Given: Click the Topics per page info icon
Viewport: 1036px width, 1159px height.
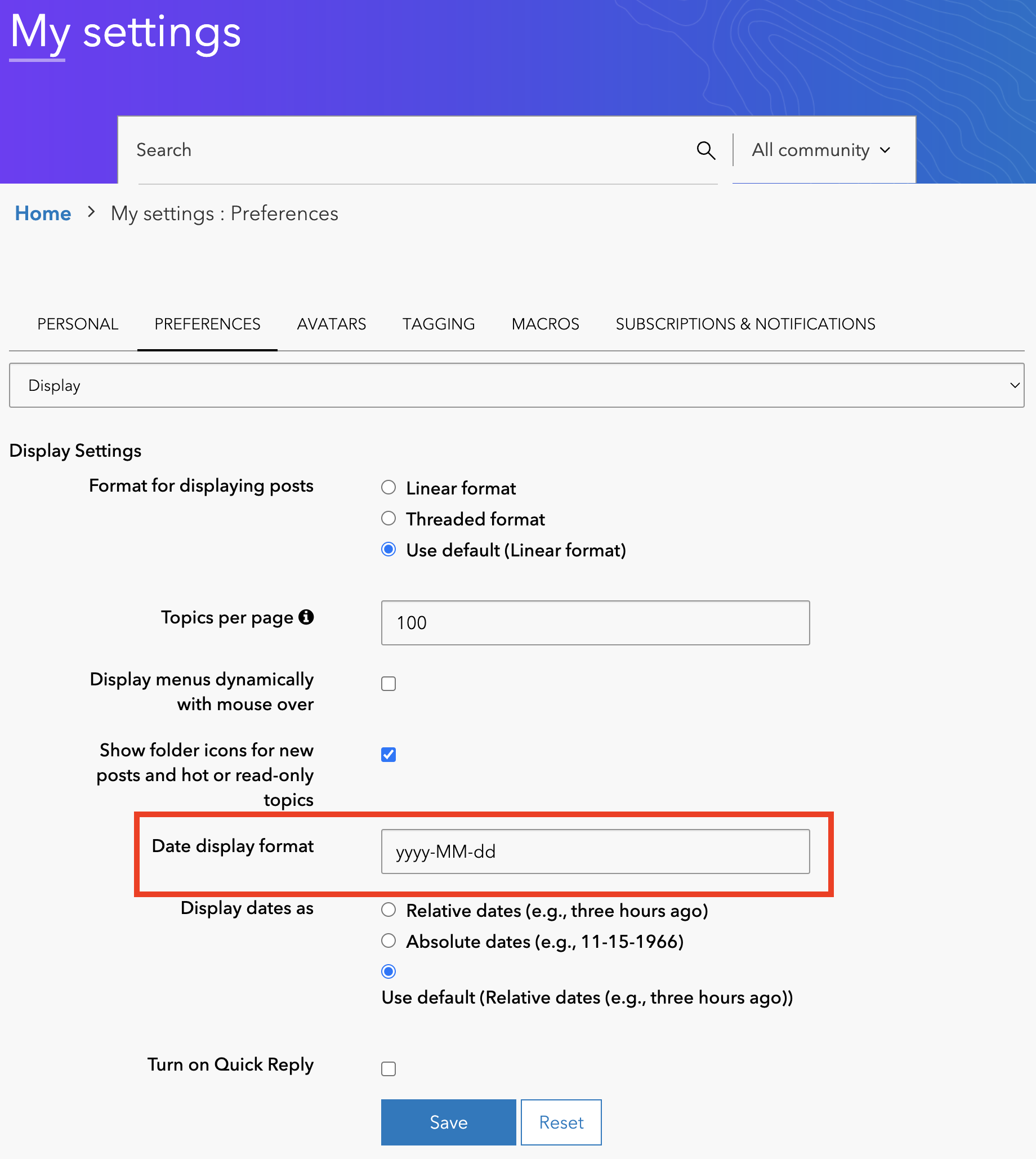Looking at the screenshot, I should (x=306, y=617).
